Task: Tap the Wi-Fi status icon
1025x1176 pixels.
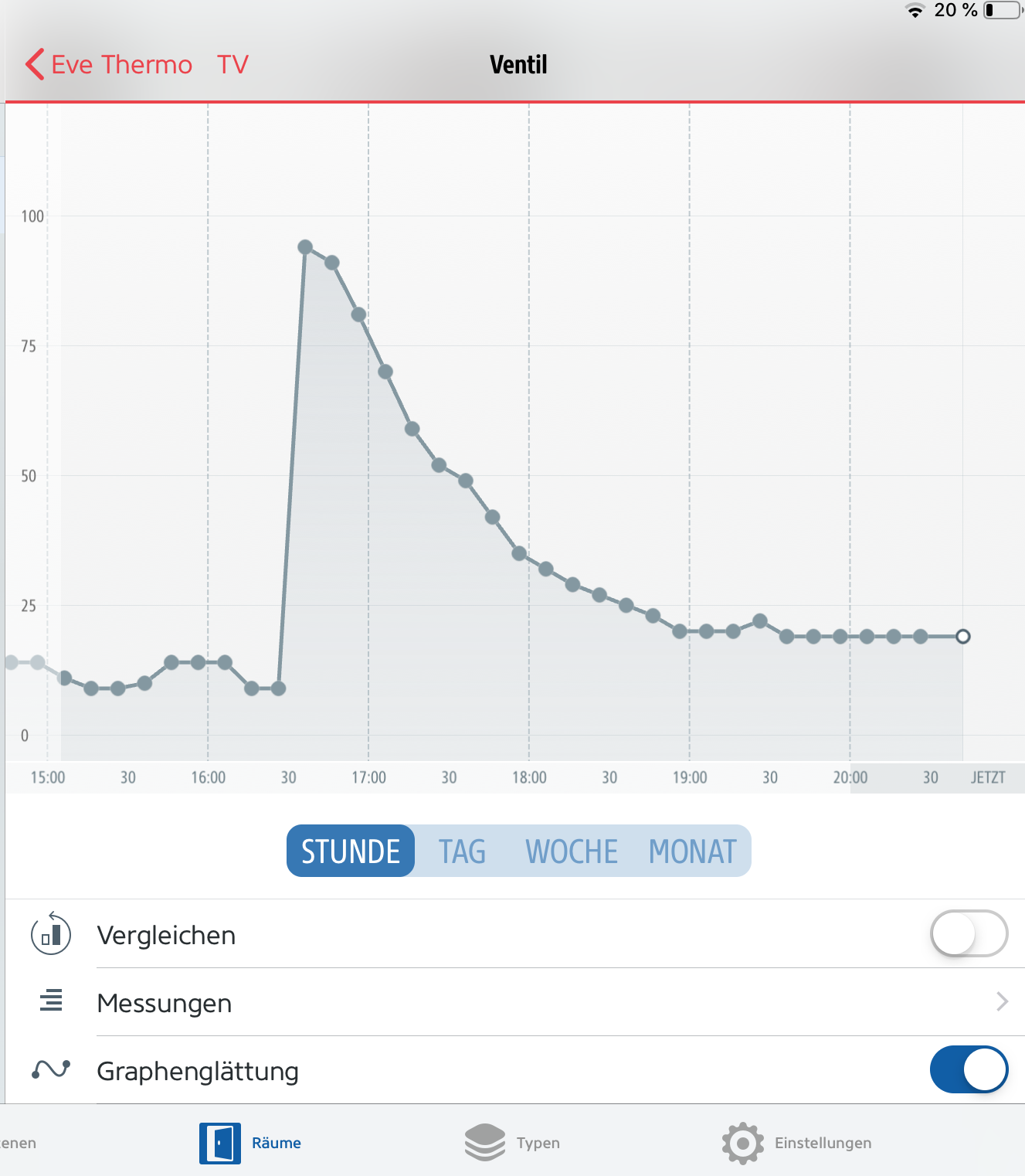Action: coord(915,11)
